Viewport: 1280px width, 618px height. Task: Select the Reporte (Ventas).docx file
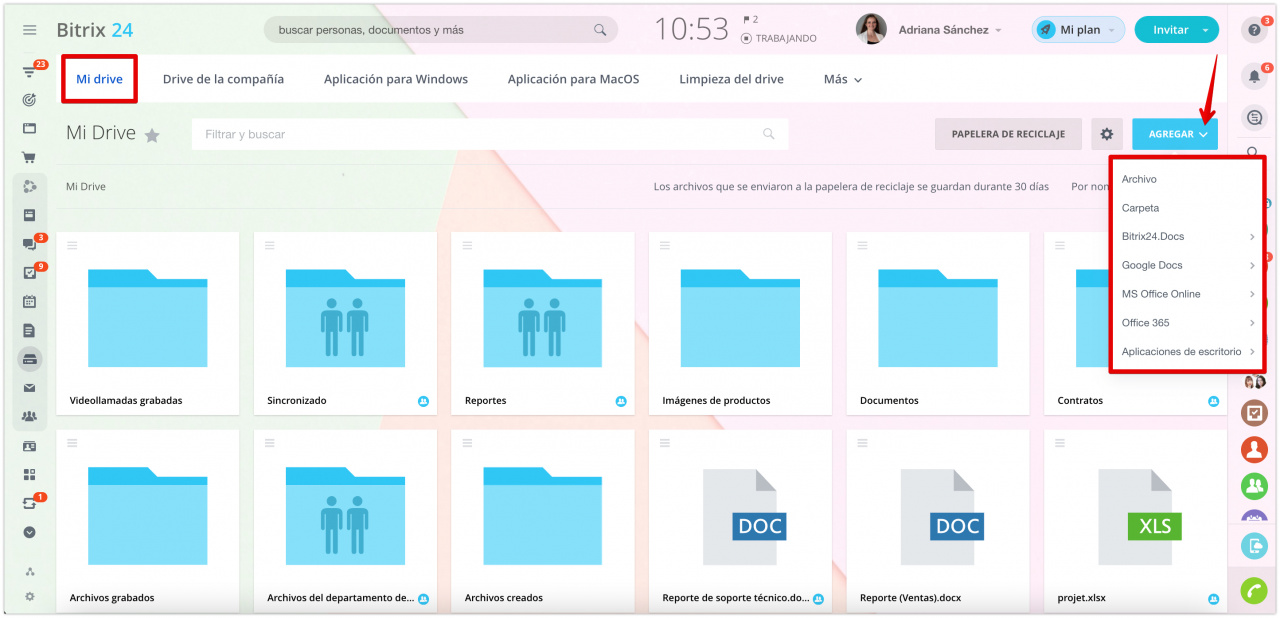point(938,521)
